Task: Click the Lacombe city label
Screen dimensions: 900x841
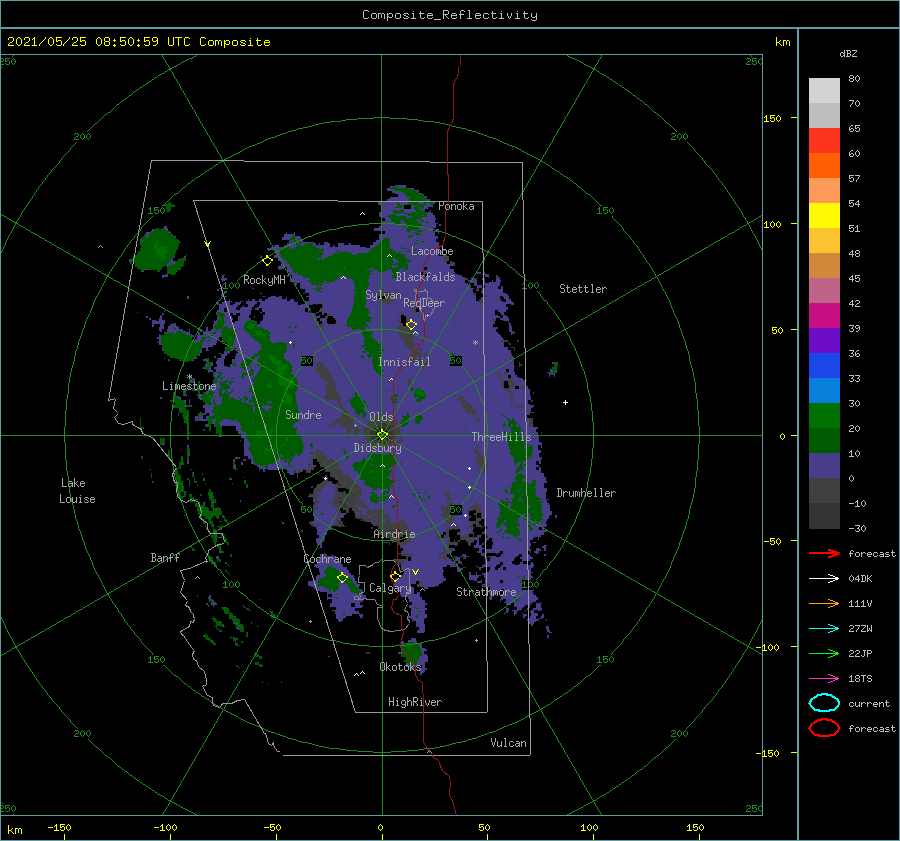Action: tap(432, 251)
